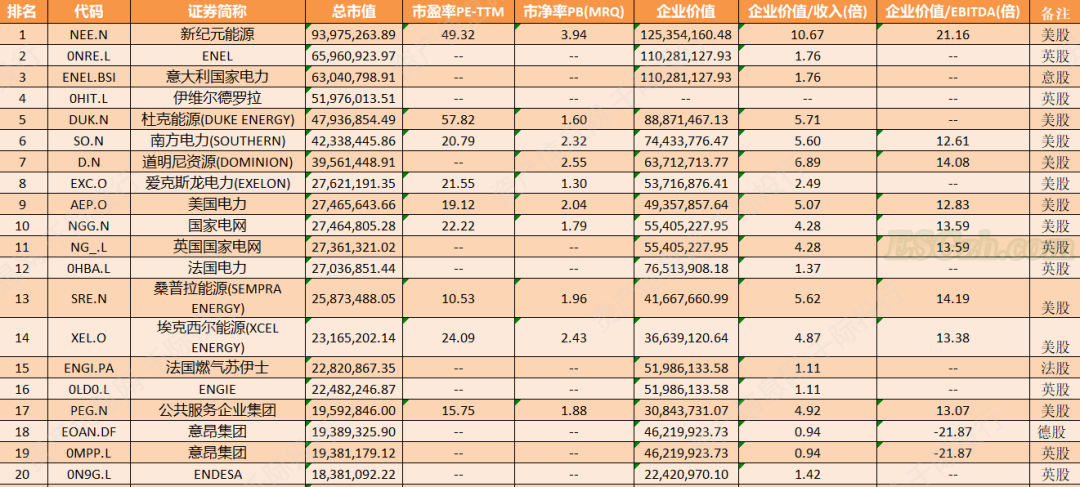
Task: Click the 伊维尔德罗拉 security name cell
Action: (x=217, y=98)
